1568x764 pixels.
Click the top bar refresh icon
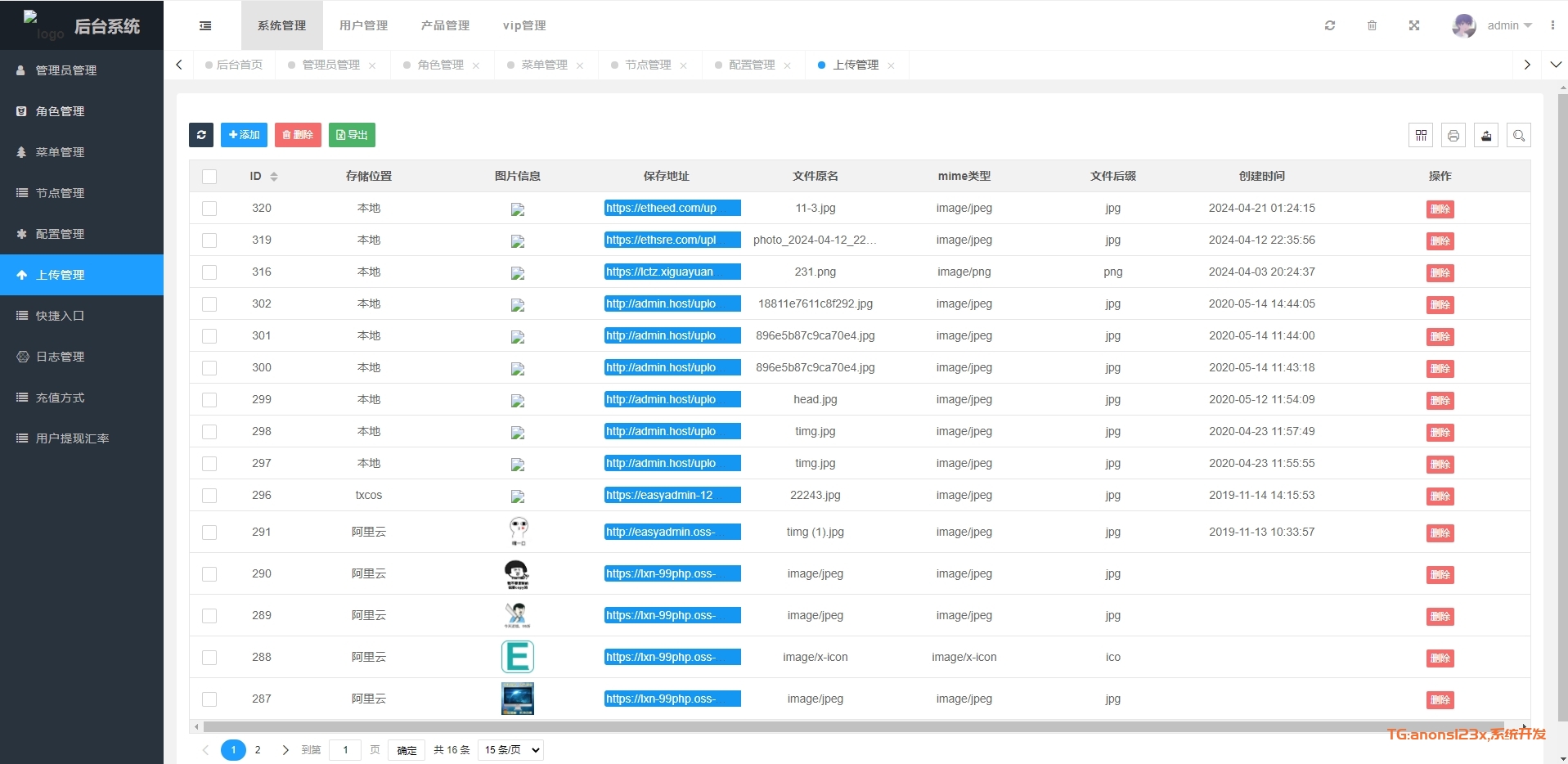tap(1330, 26)
